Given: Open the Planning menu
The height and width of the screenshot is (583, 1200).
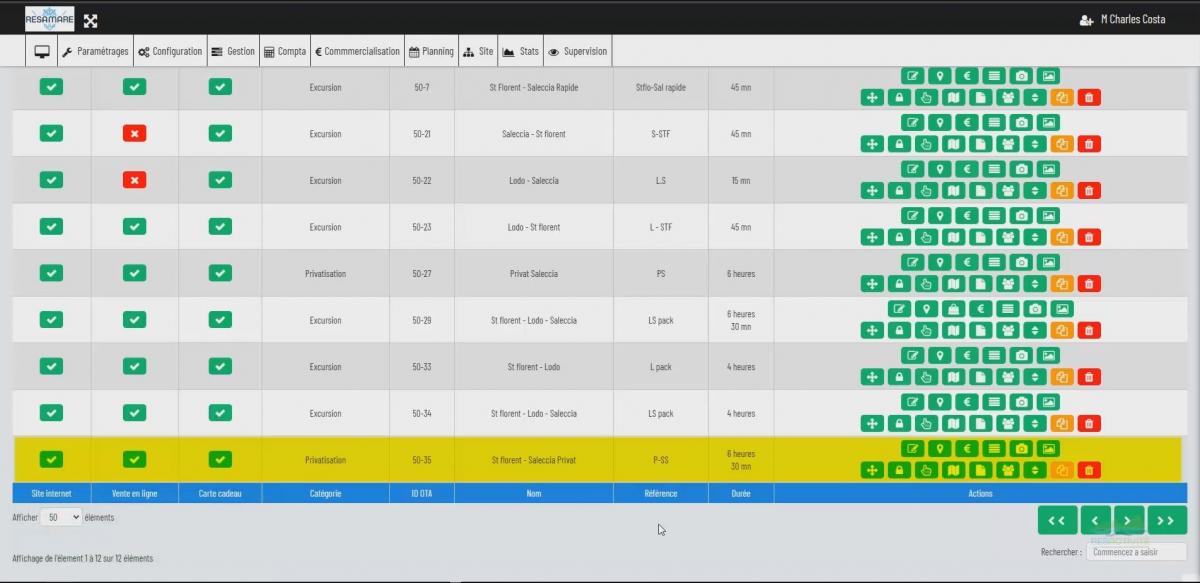Looking at the screenshot, I should (x=431, y=52).
